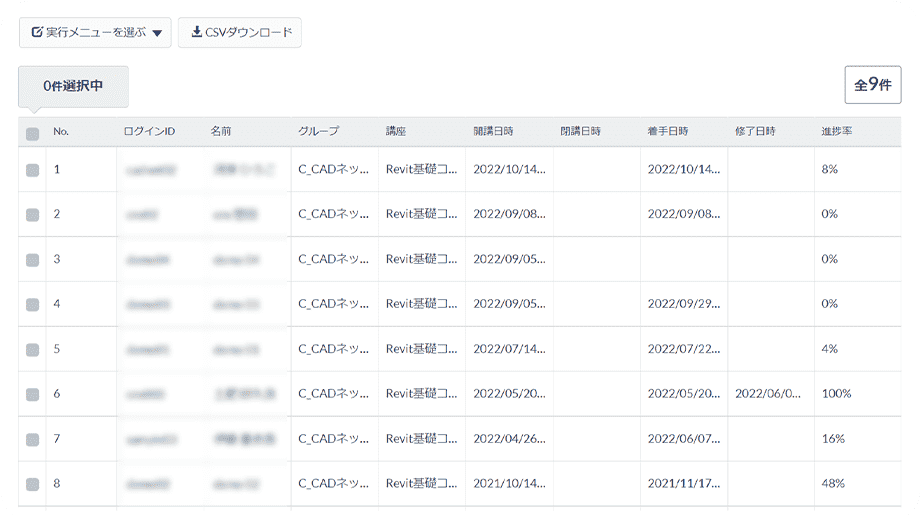Enable the checkbox for row No. 6

tap(33, 395)
